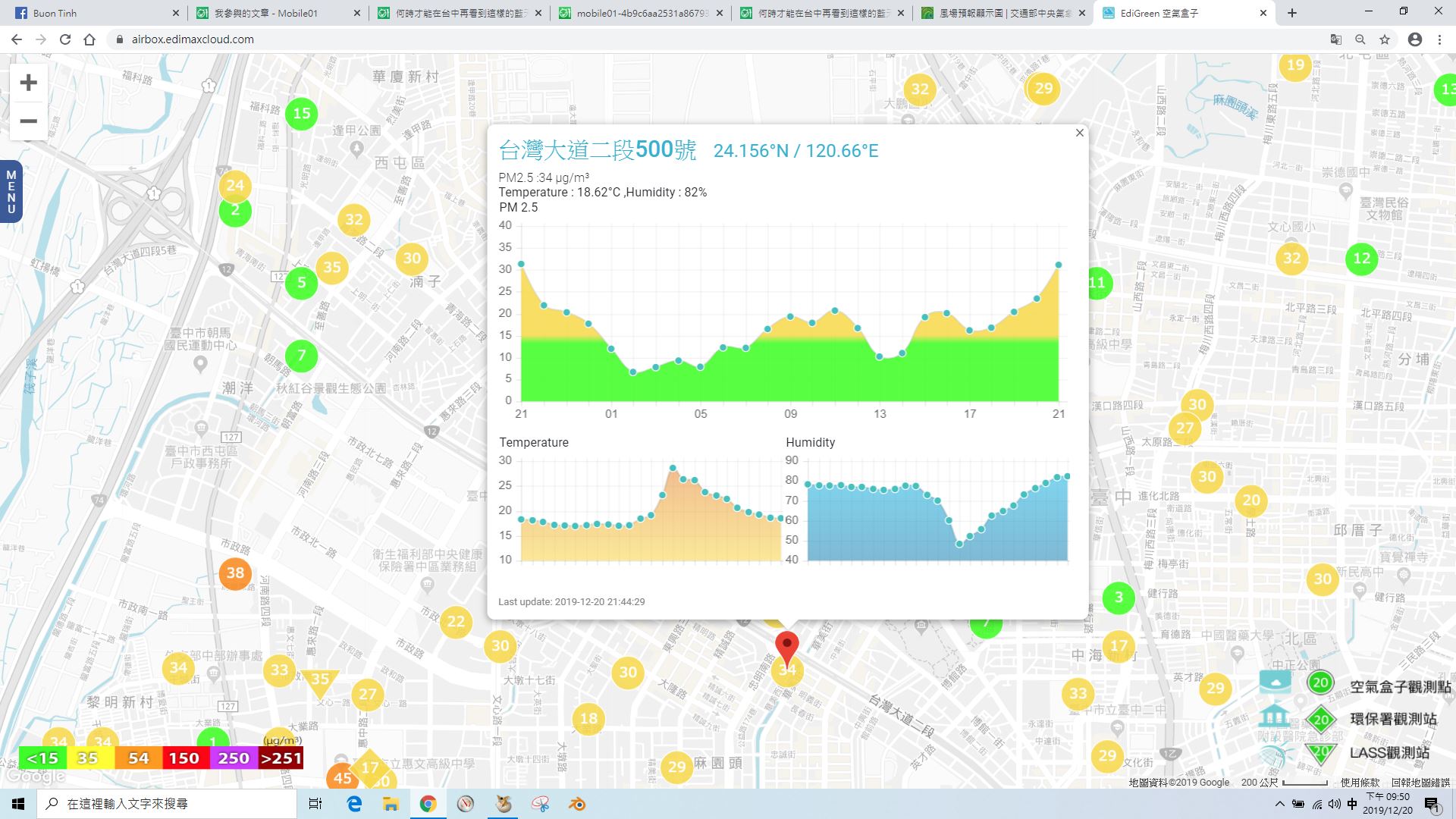Close the station info popup
Image resolution: width=1456 pixels, height=819 pixels.
tap(1079, 133)
